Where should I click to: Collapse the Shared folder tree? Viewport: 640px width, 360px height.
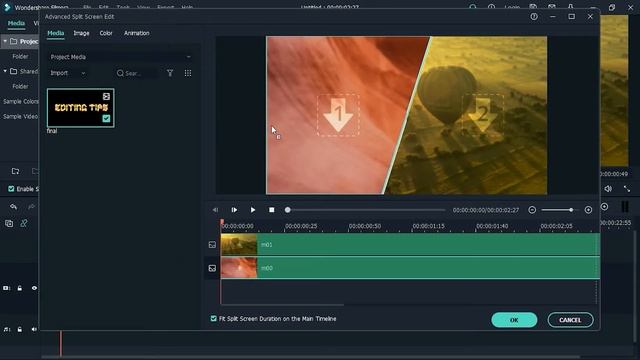5,71
